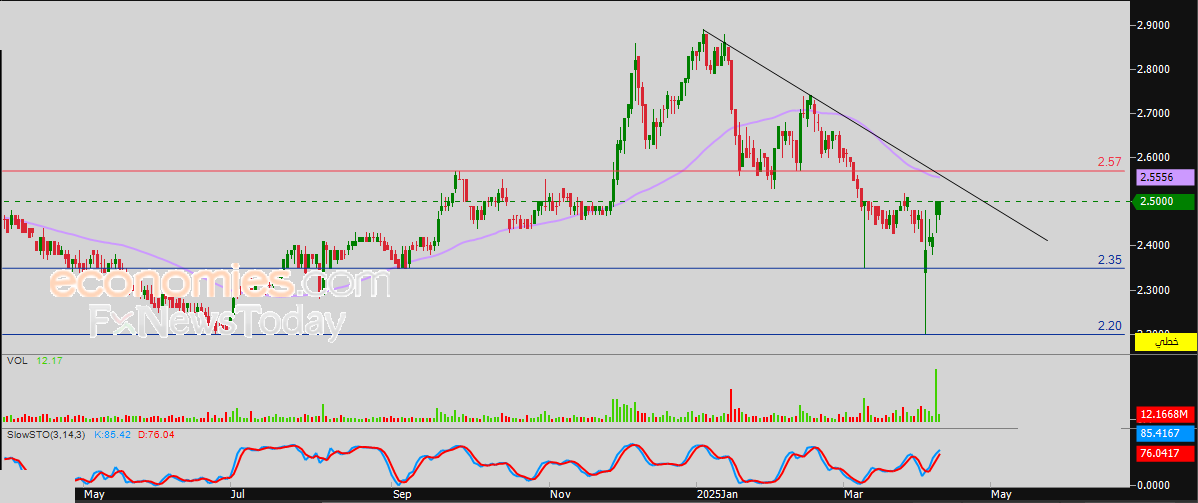Select the black descending trendline
Screen dimensions: 1198x503
pos(875,135)
